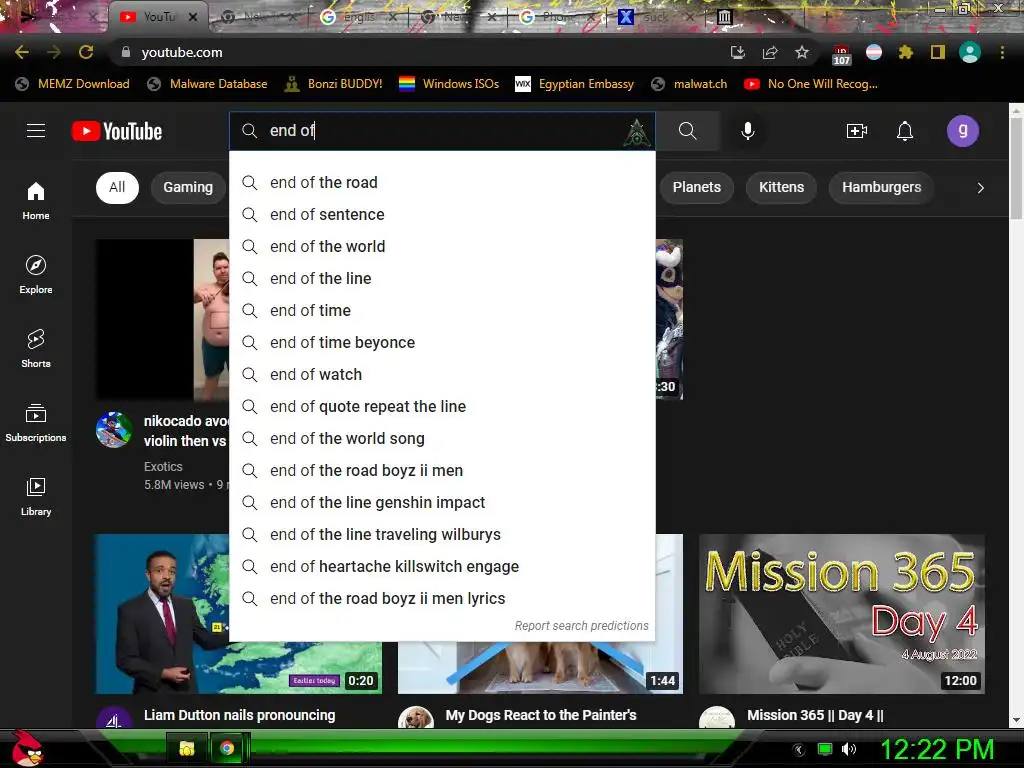Open Chrome three-dot menu
Viewport: 1024px width, 768px height.
[x=1002, y=52]
